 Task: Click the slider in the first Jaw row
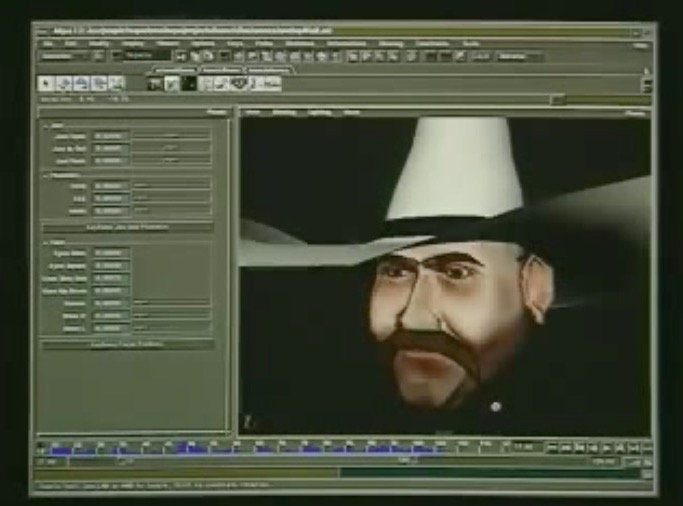pos(171,134)
